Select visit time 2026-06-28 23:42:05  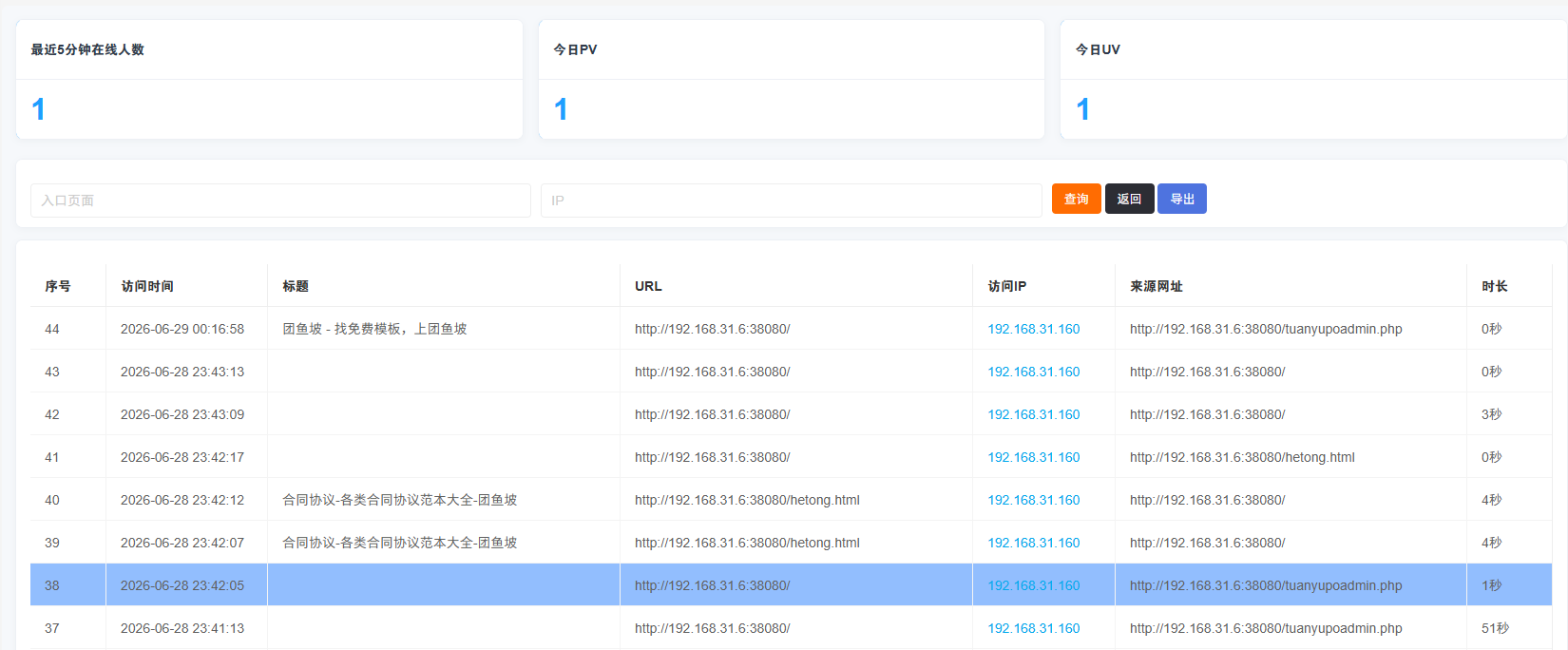[x=182, y=585]
